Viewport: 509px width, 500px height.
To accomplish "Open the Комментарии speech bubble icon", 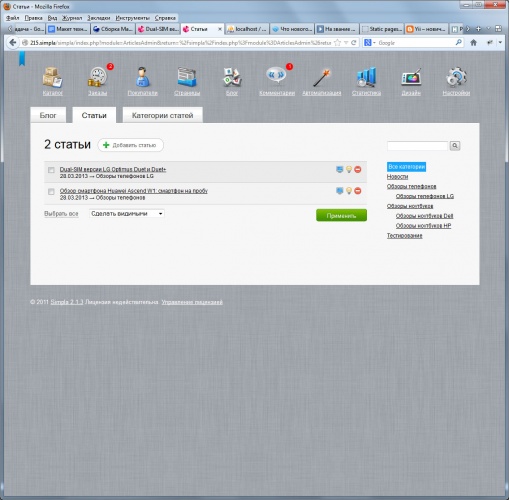I will pyautogui.click(x=276, y=76).
